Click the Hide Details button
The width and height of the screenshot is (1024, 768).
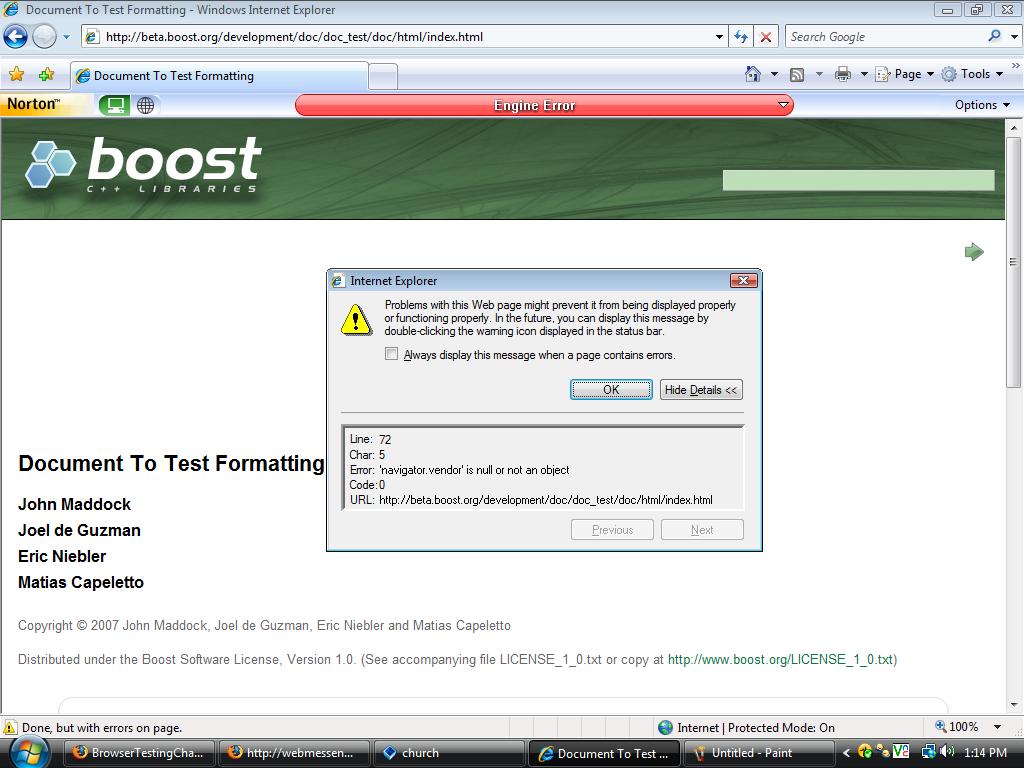(x=701, y=390)
